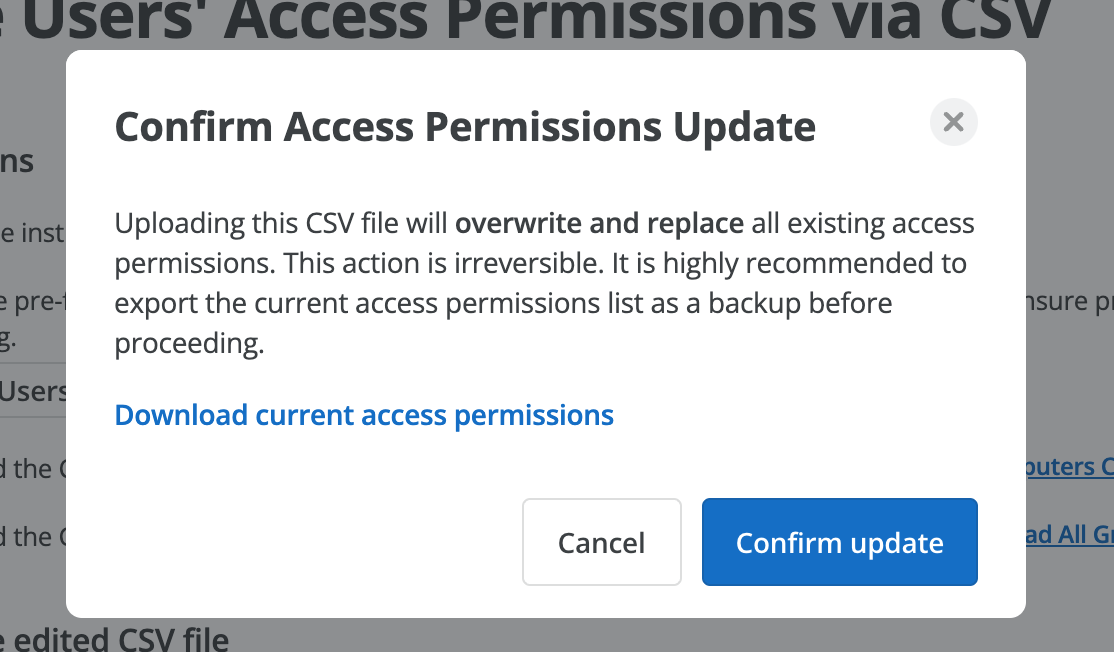The image size is (1114, 652).
Task: Click the dimmed 'nsure pr' text at right edge
Action: point(1069,301)
